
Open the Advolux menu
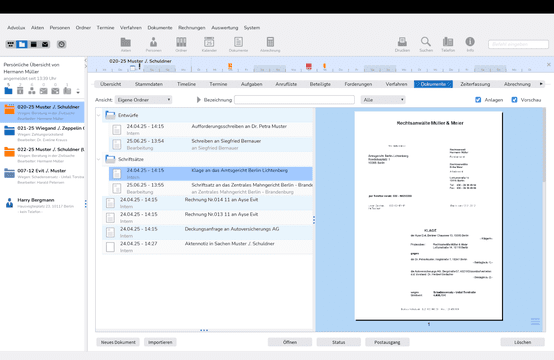pos(16,28)
